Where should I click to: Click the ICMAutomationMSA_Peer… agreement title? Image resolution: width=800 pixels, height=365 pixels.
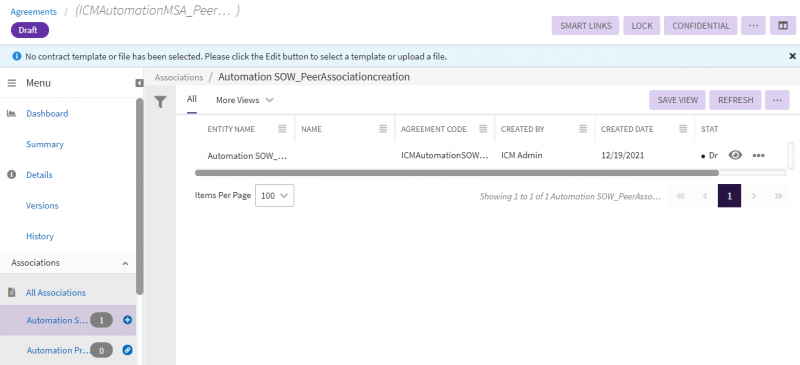[x=157, y=12]
